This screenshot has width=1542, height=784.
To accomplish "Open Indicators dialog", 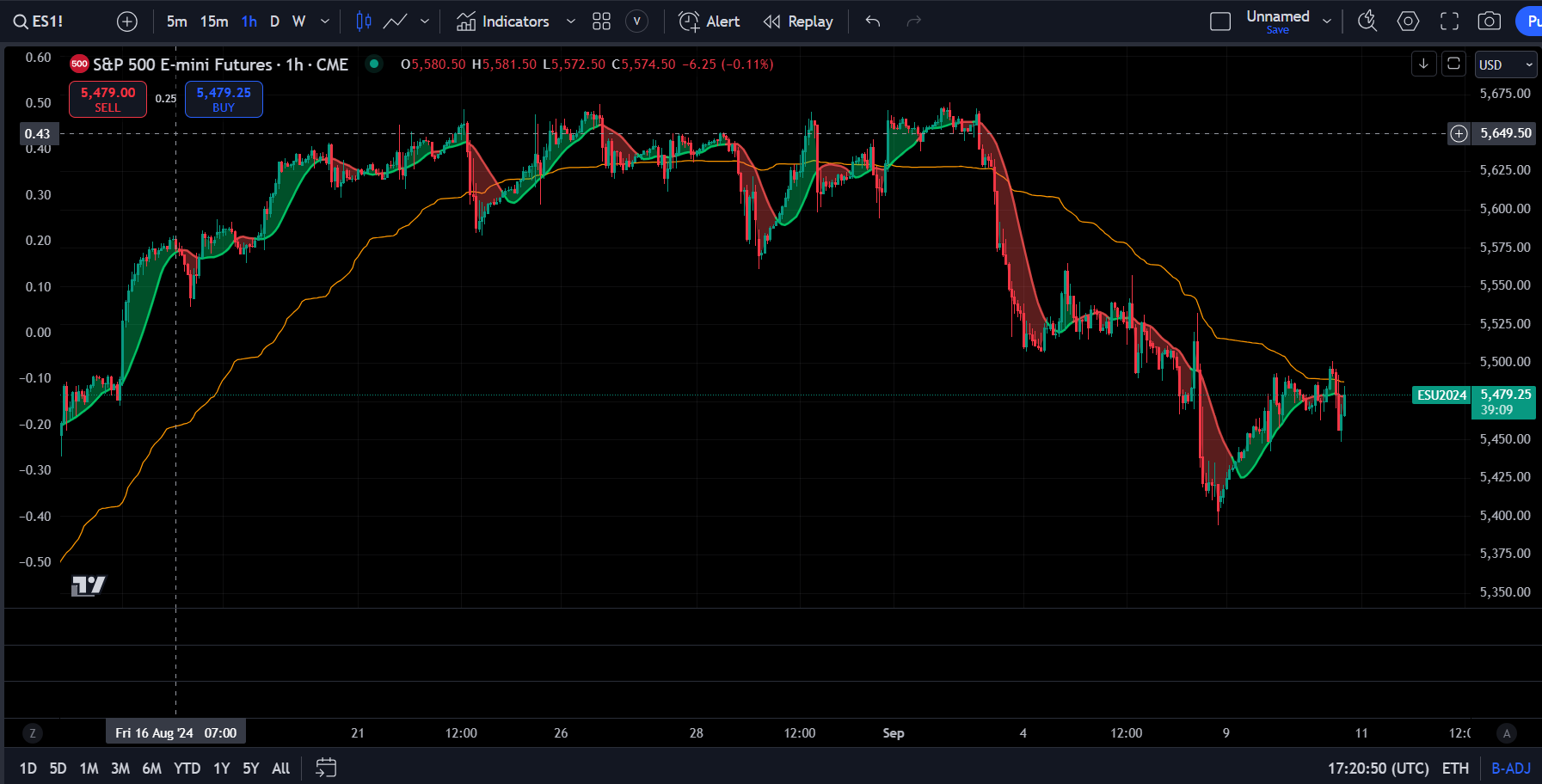I will (x=502, y=21).
